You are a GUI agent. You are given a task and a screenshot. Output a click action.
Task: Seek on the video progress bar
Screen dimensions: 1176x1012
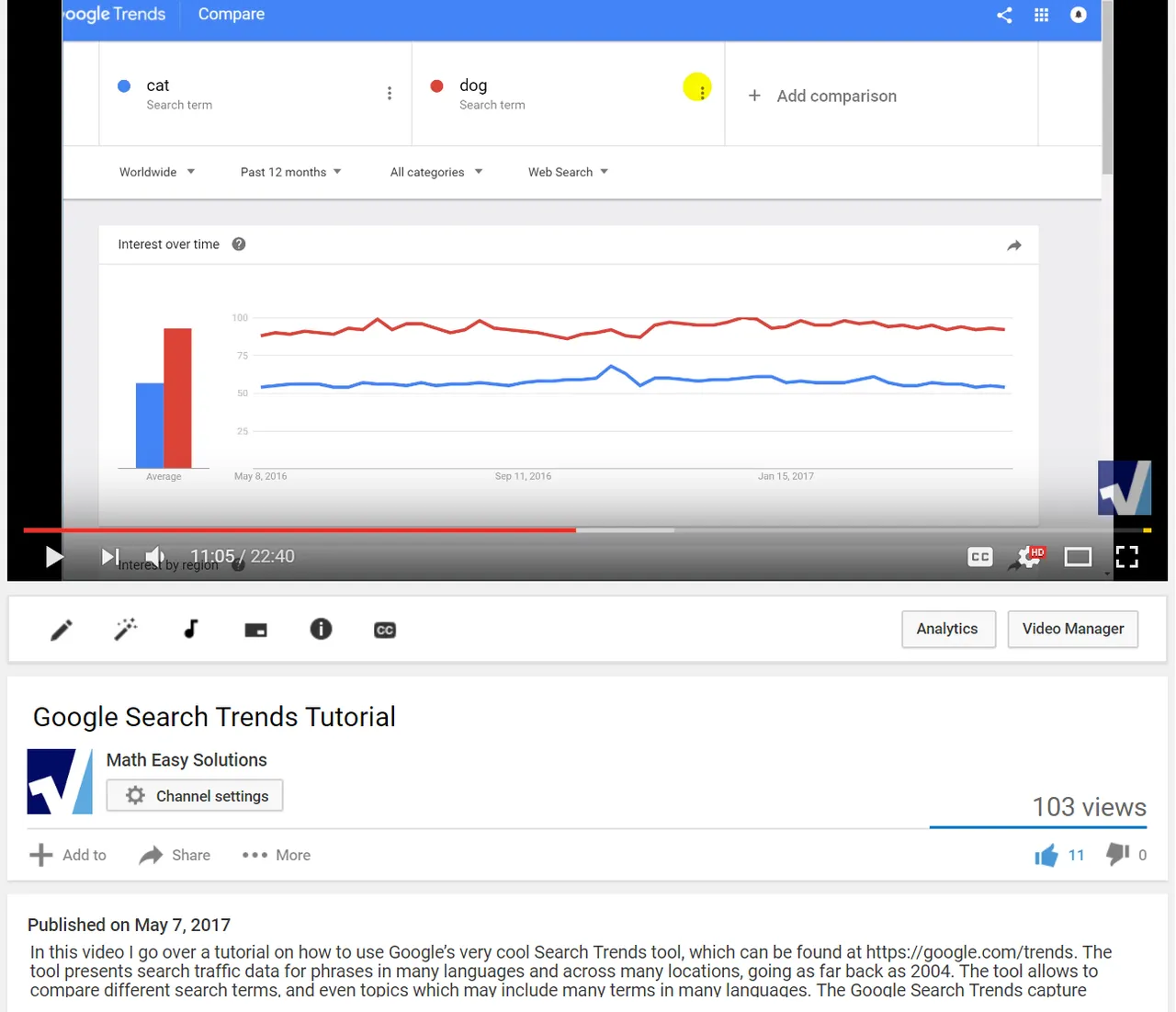tap(587, 530)
